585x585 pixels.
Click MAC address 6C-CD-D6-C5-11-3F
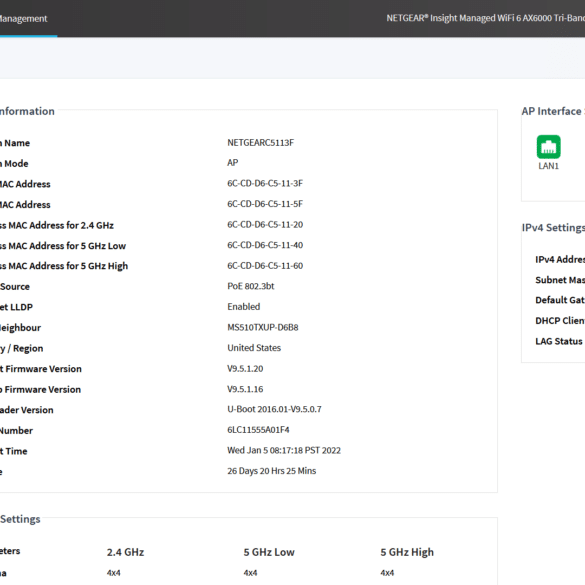point(265,183)
